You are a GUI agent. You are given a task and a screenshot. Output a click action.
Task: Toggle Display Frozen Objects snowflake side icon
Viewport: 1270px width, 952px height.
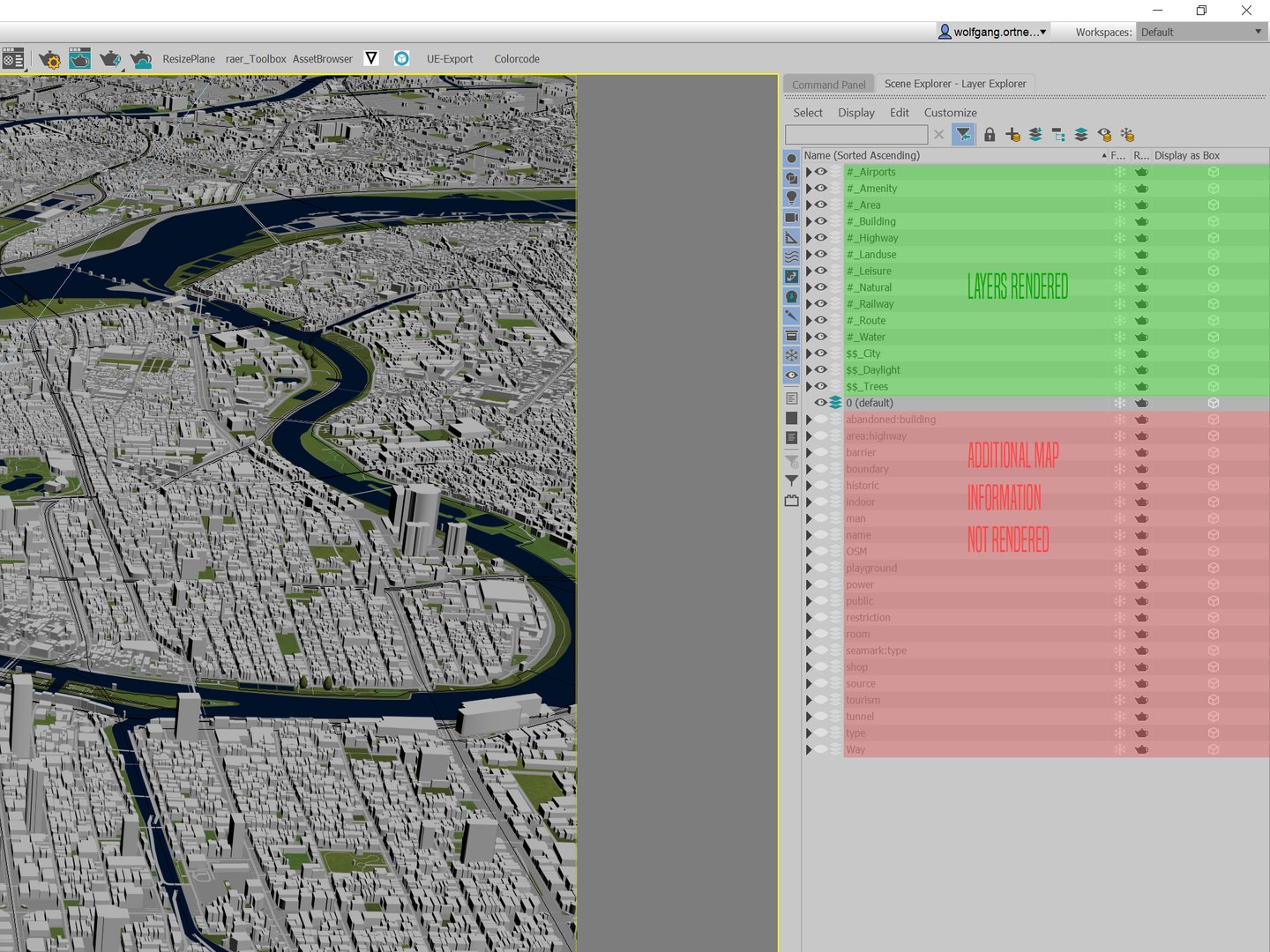(x=791, y=355)
